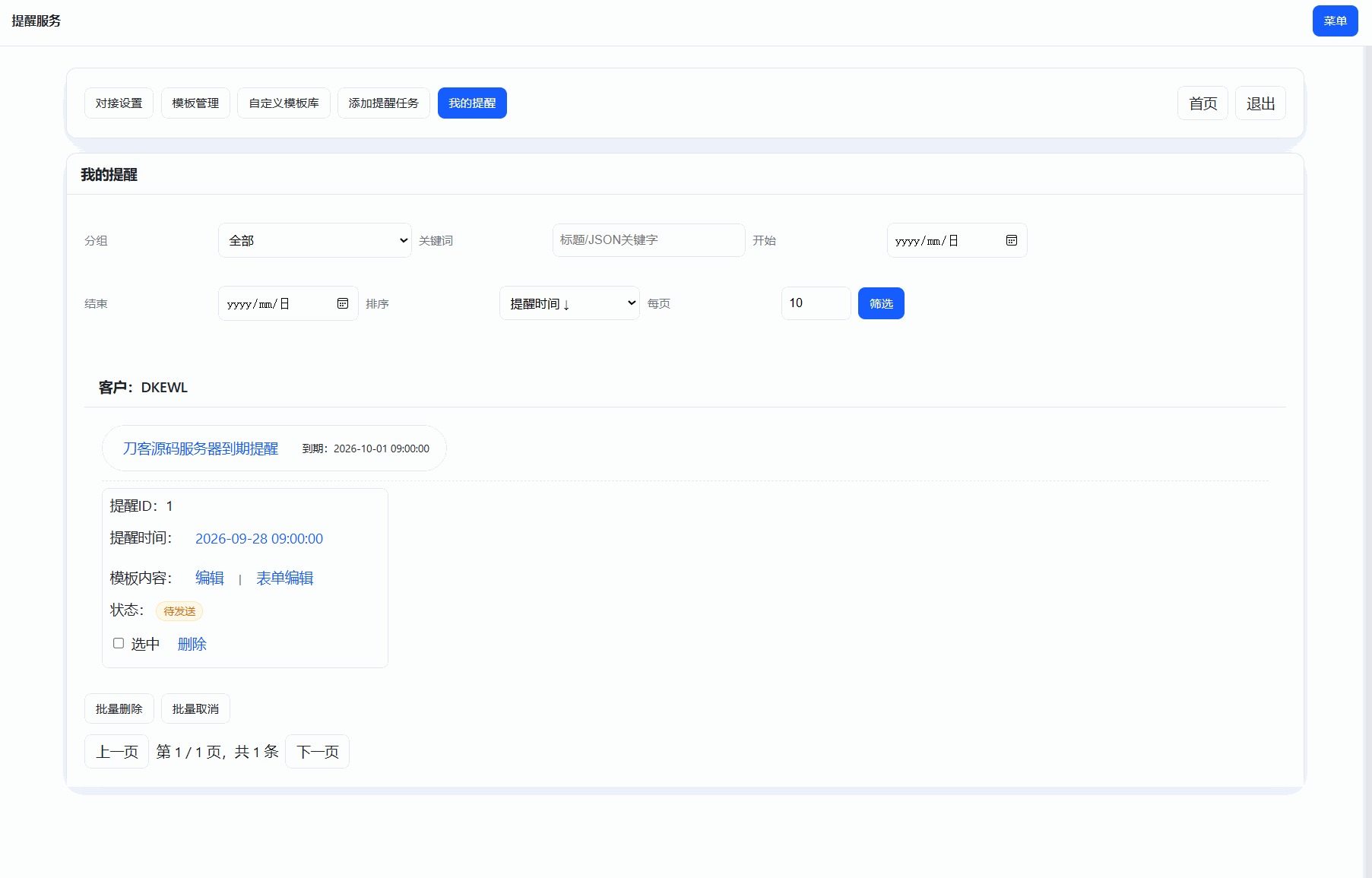The width and height of the screenshot is (1372, 878).
Task: Focus the 每页 page size field
Action: click(815, 303)
